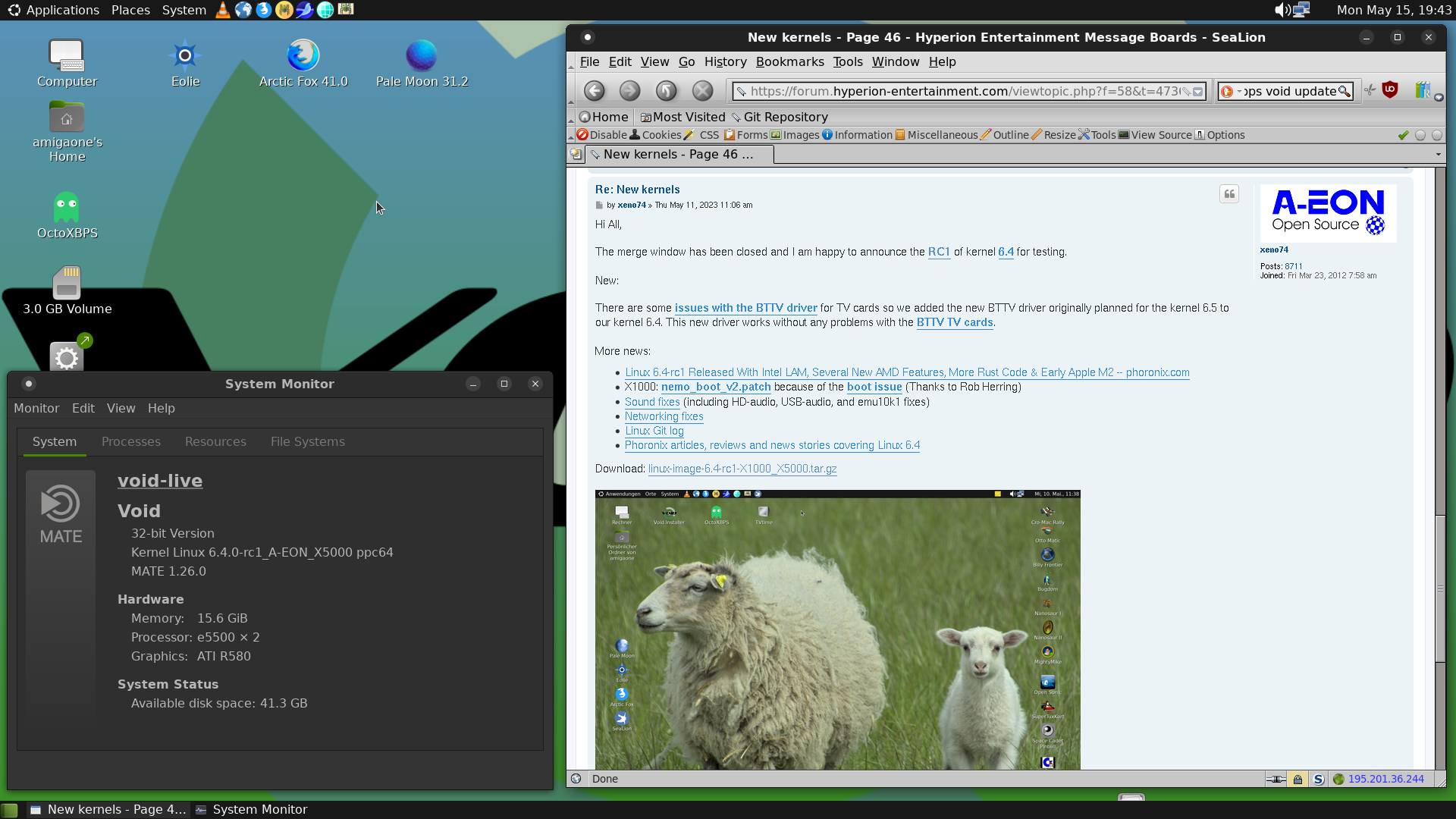This screenshot has height=819, width=1456.
Task: Go forward with the SeaLion Forward arrow
Action: pyautogui.click(x=629, y=91)
